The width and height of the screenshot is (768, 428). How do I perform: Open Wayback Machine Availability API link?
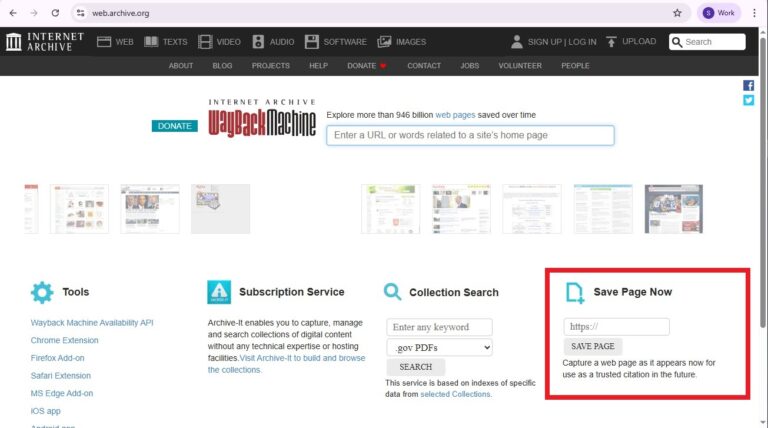(92, 323)
